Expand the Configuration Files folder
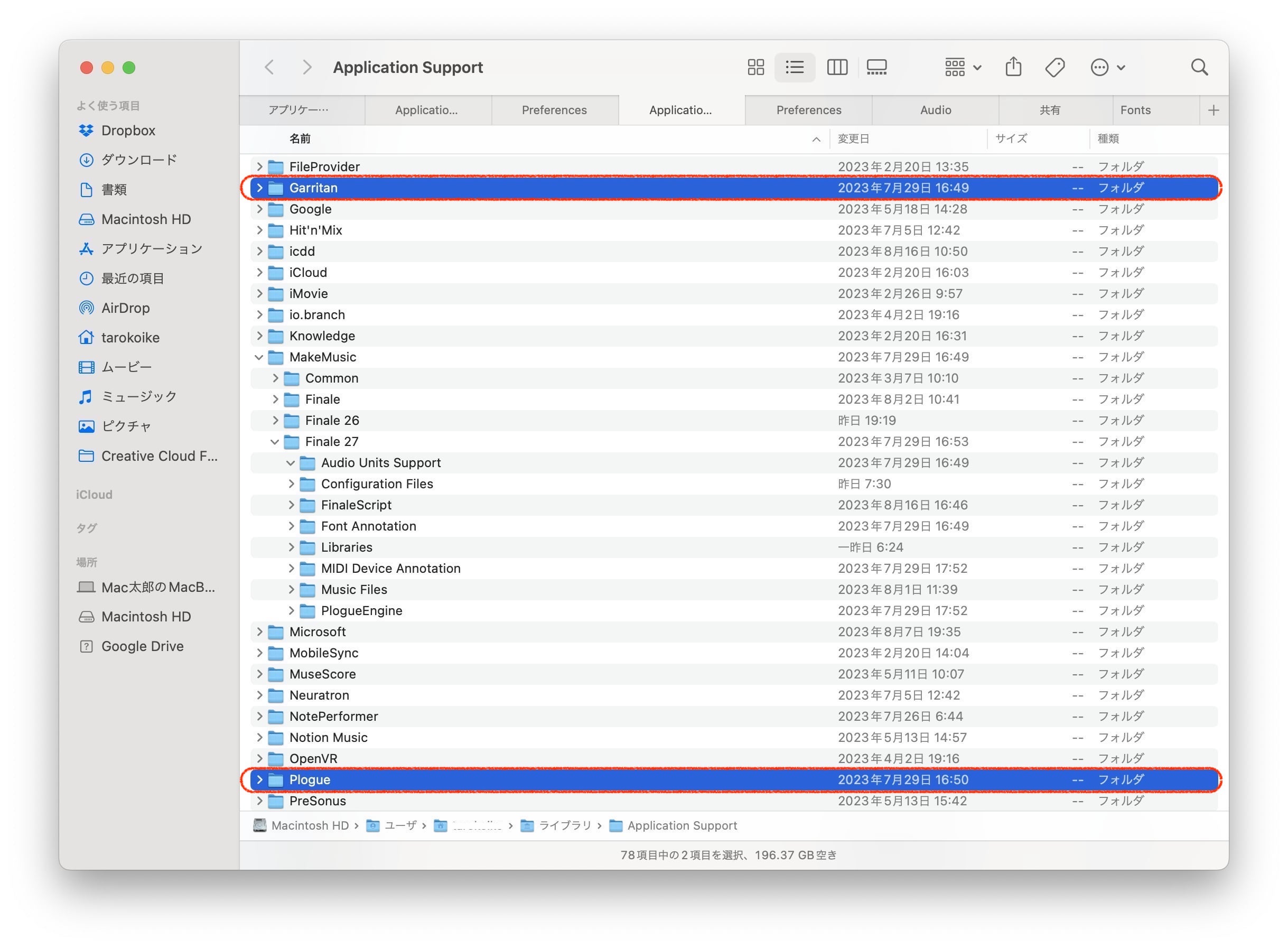Image resolution: width=1288 pixels, height=948 pixels. (292, 485)
